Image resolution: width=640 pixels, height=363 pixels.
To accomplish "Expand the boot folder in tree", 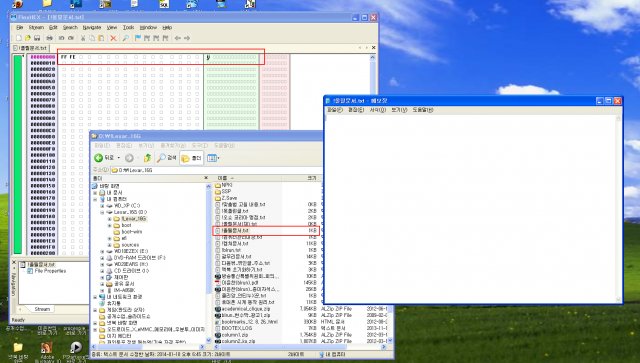I will click(x=109, y=225).
